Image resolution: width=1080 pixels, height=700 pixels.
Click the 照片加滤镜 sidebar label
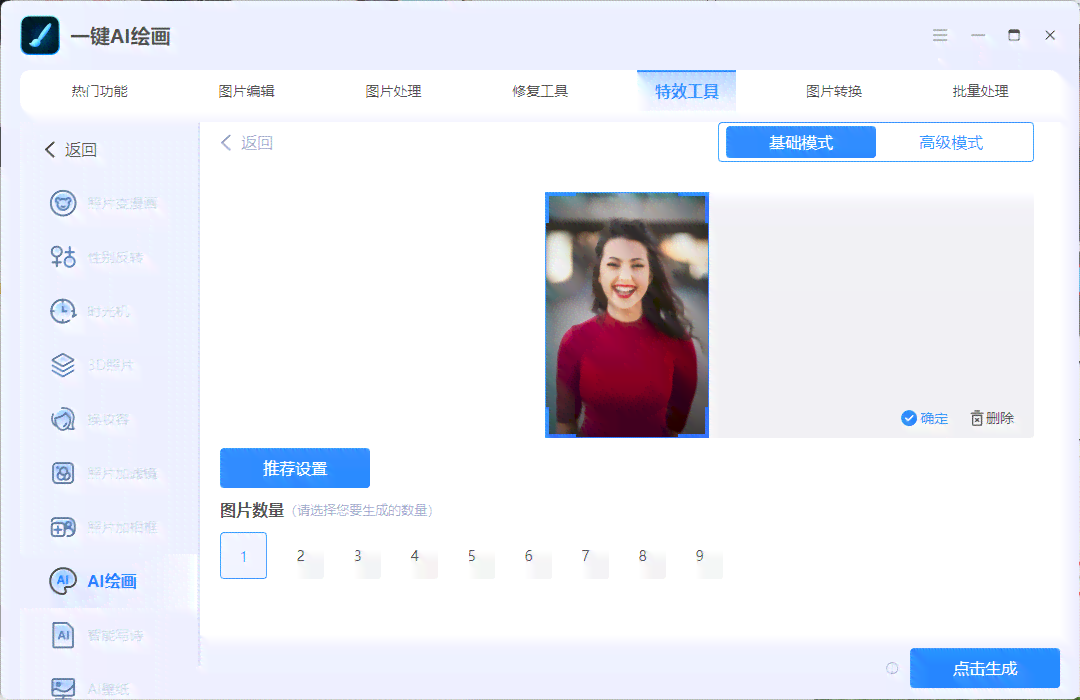point(123,473)
